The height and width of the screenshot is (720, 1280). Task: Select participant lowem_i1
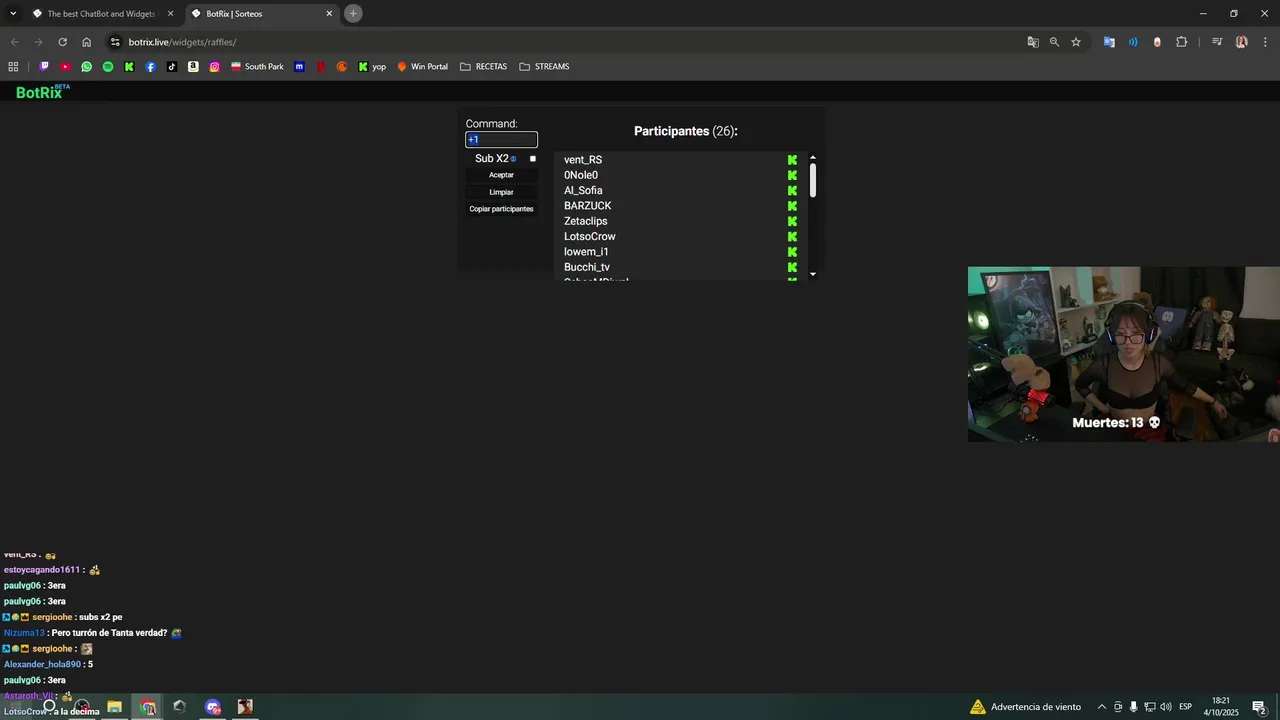pyautogui.click(x=586, y=252)
